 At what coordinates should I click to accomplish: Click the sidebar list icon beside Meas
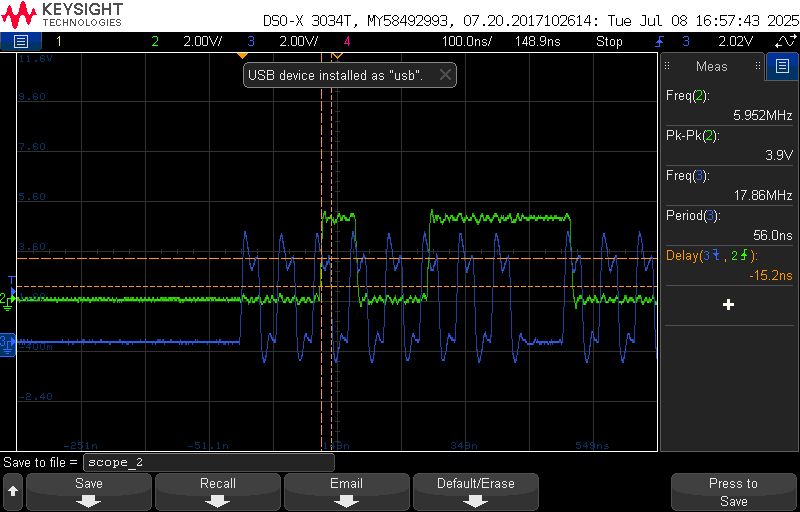point(782,67)
